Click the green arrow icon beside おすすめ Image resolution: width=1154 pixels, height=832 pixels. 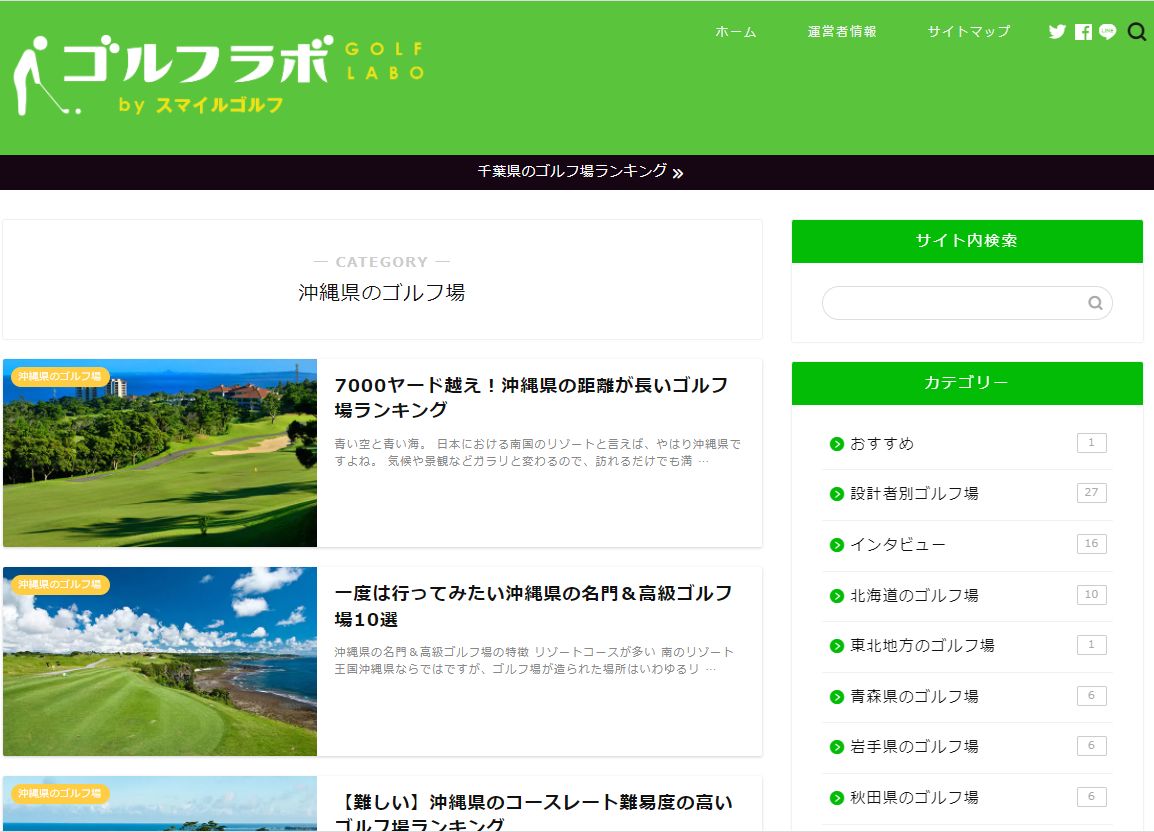[x=836, y=444]
